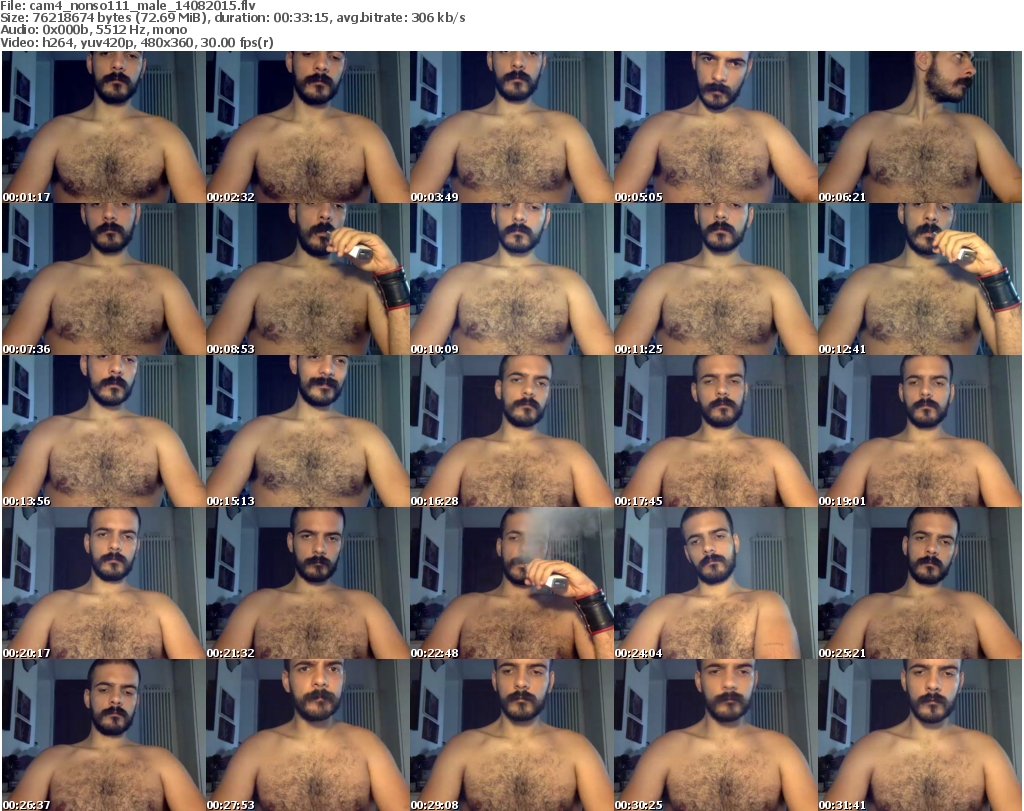Screen dimensions: 1024x811
Task: Open thumbnail frame stamped 00:08:53
Action: (308, 279)
